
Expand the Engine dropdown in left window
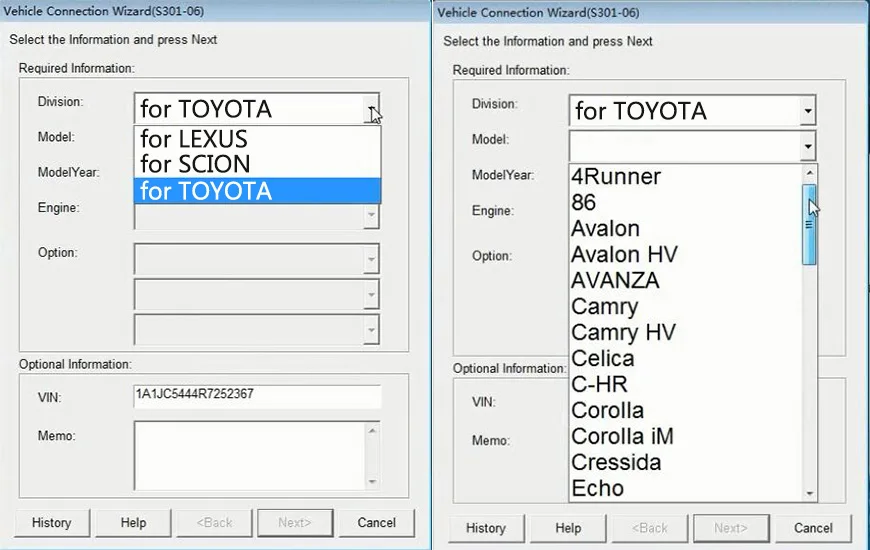pos(371,215)
